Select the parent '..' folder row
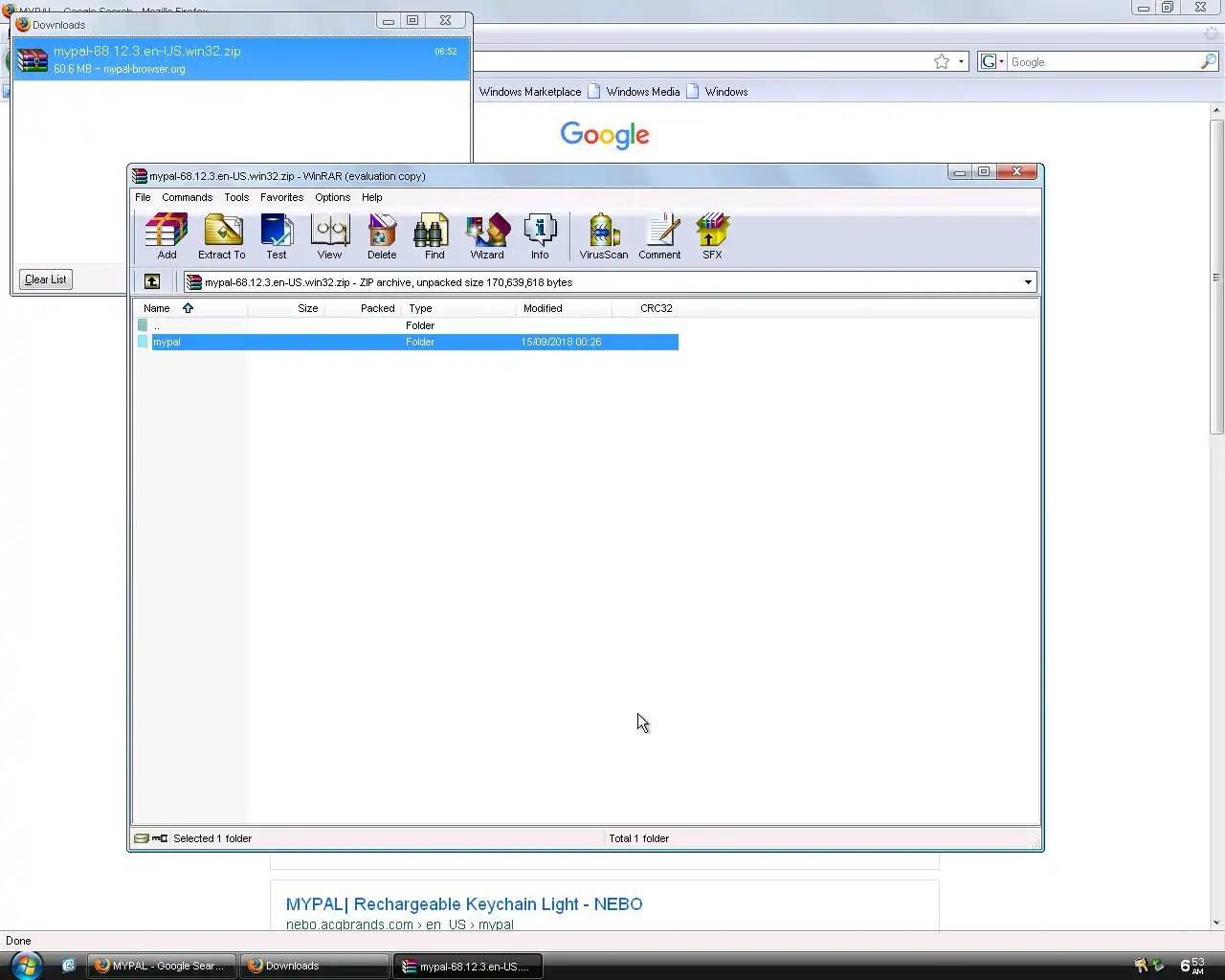Screen dimensions: 1225x980 [x=407, y=325]
